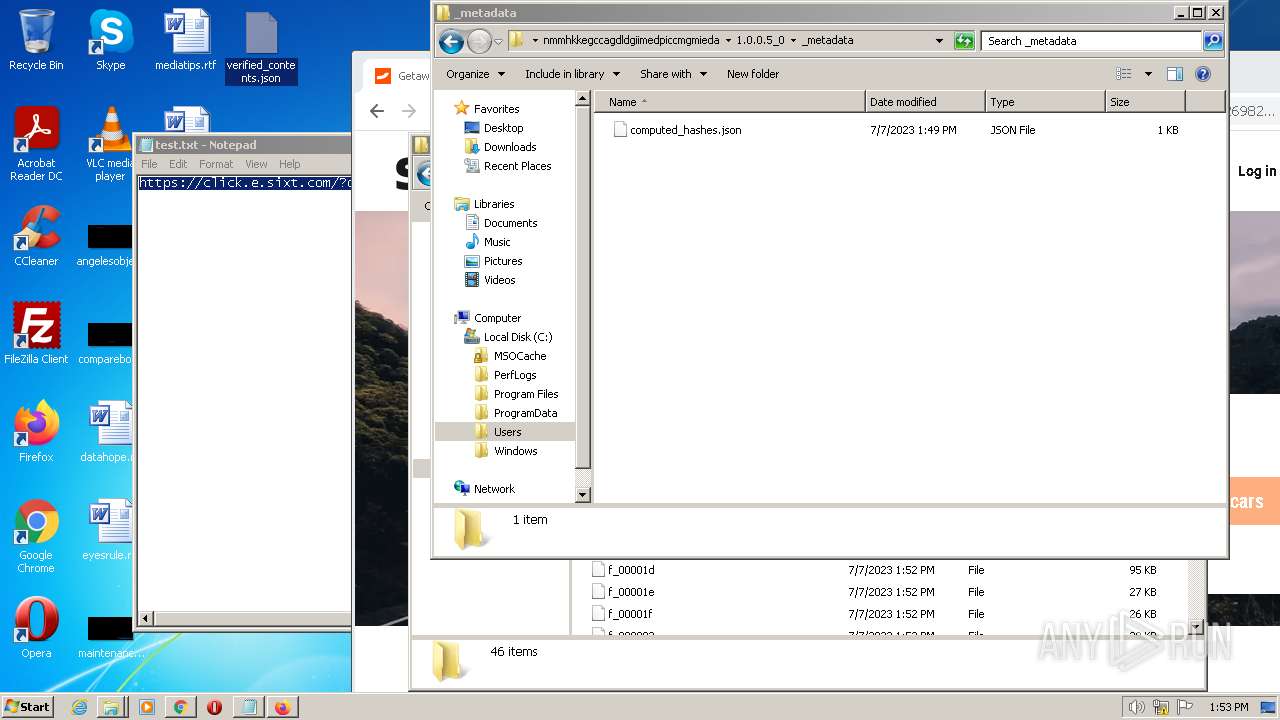
Task: Open the Firefox desktop shortcut
Action: click(36, 431)
